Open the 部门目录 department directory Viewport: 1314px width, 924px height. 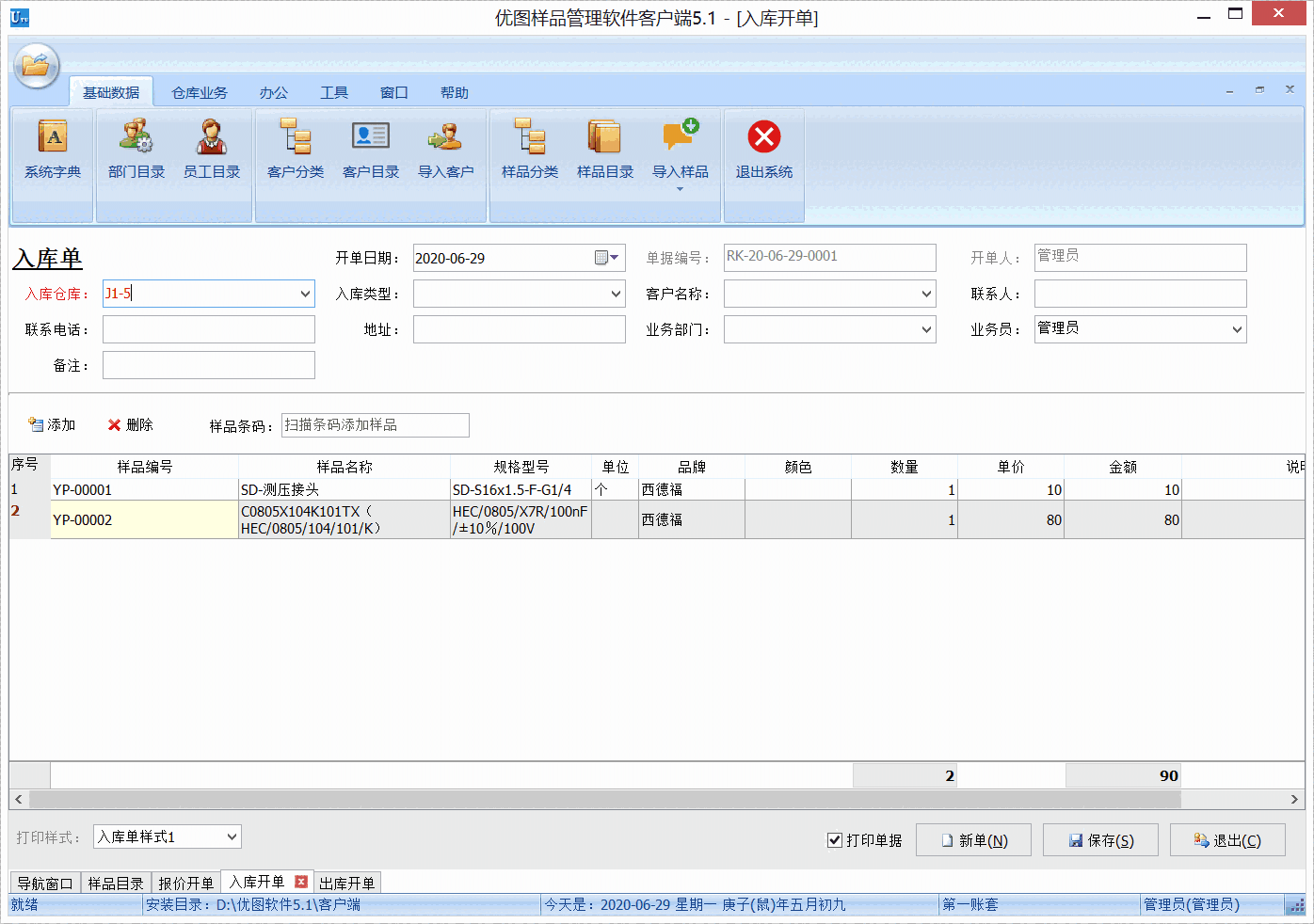(x=136, y=151)
